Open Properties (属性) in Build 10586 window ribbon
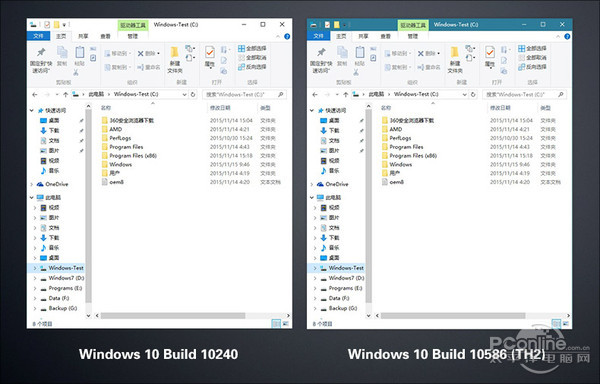This screenshot has height=384, width=600. click(490, 57)
